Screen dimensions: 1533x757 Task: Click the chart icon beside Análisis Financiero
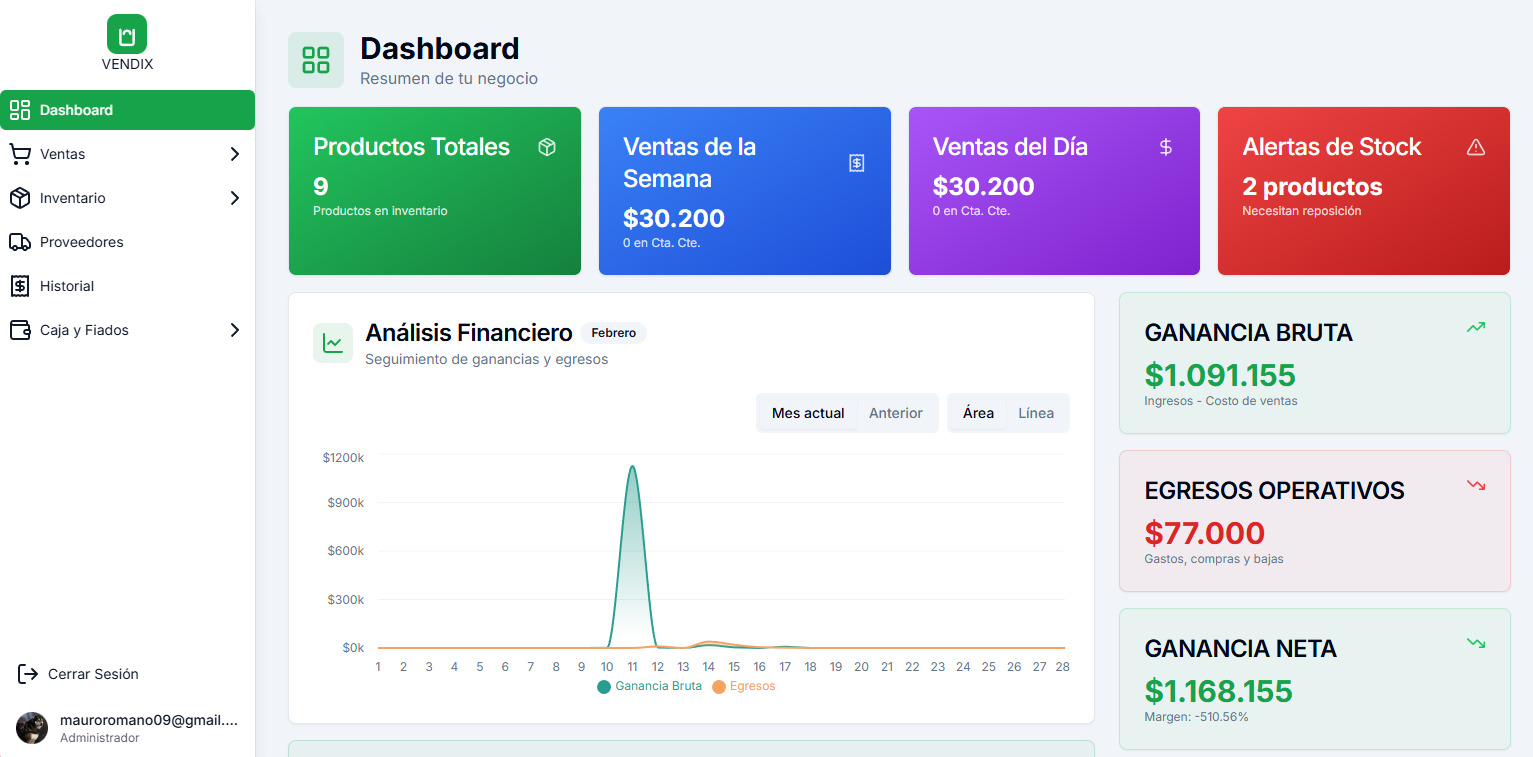[x=333, y=343]
